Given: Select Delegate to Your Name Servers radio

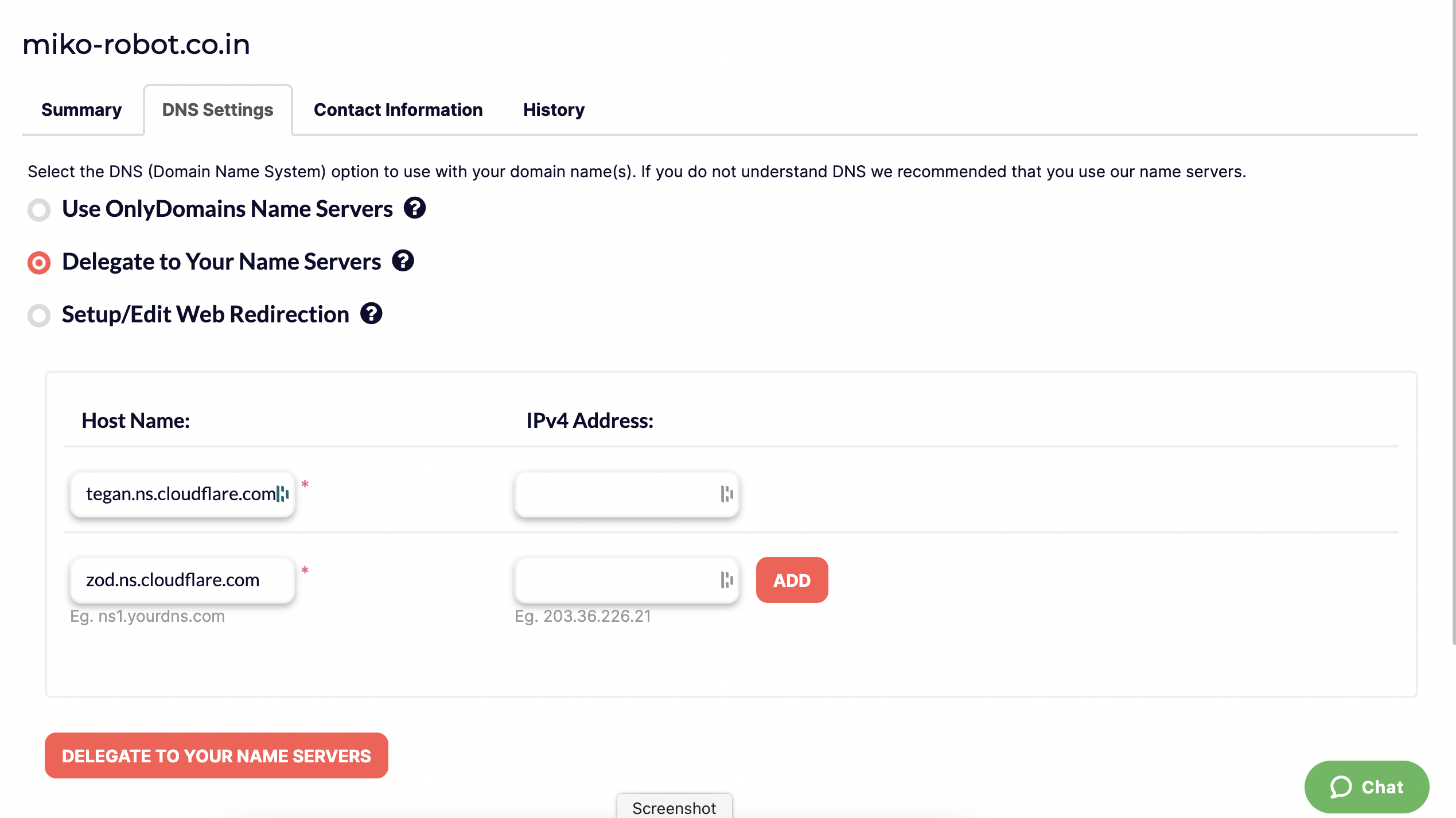Looking at the screenshot, I should [39, 263].
